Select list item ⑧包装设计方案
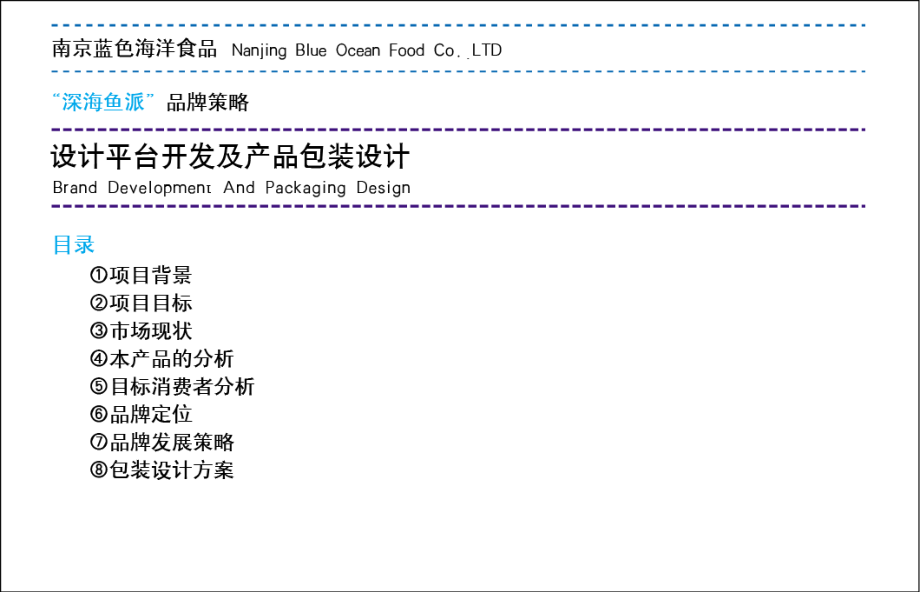This screenshot has height=592, width=920. click(162, 470)
